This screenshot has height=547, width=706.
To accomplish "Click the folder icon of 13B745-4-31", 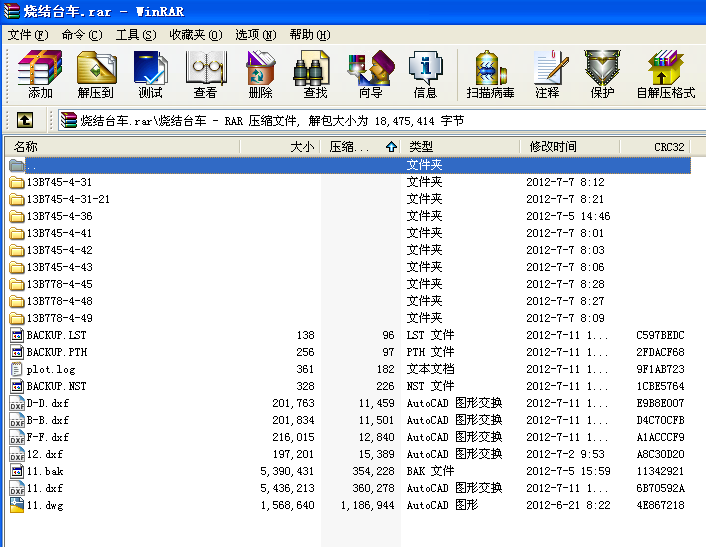I will [x=17, y=182].
